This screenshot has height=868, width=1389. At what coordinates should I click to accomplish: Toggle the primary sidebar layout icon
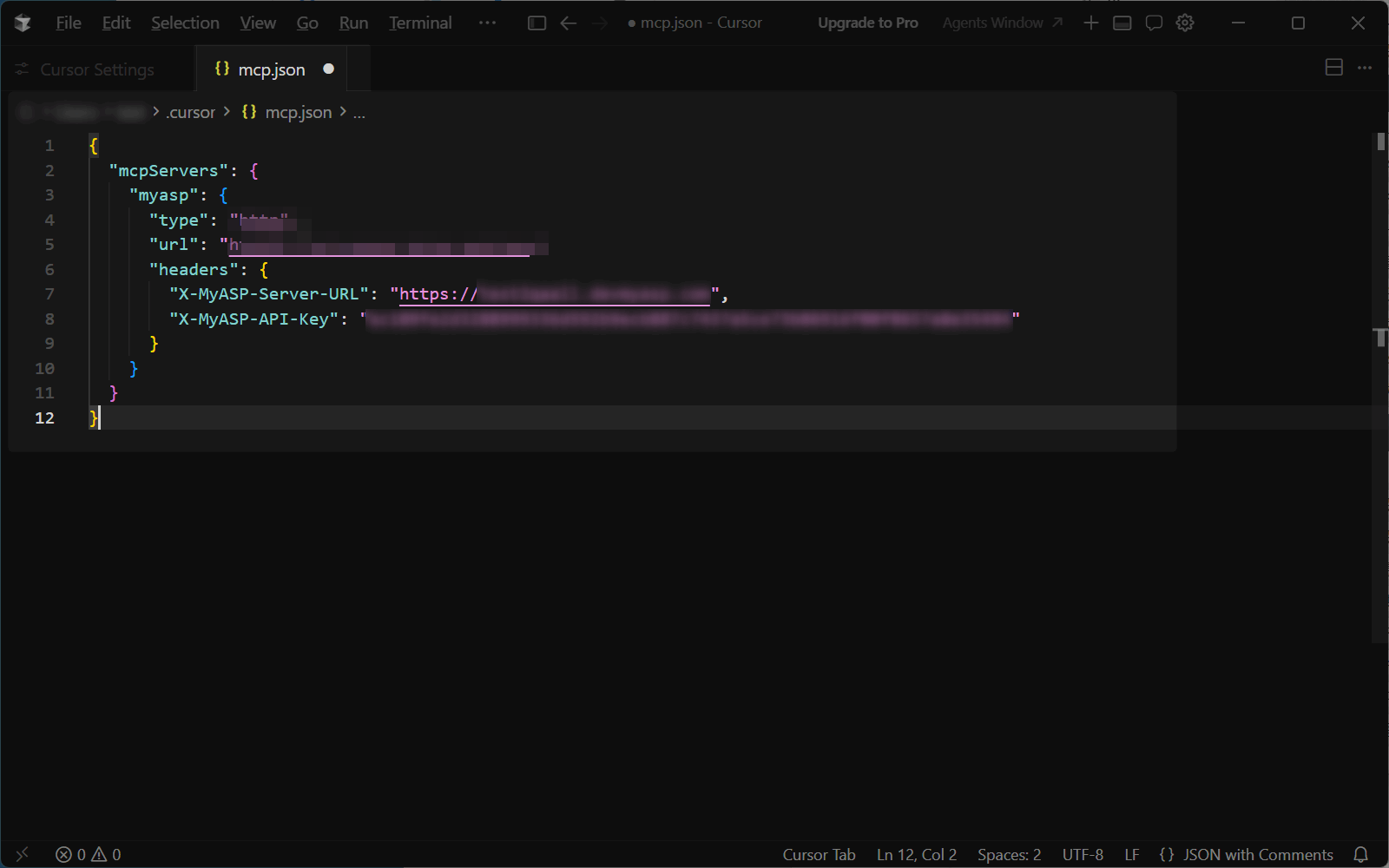537,23
